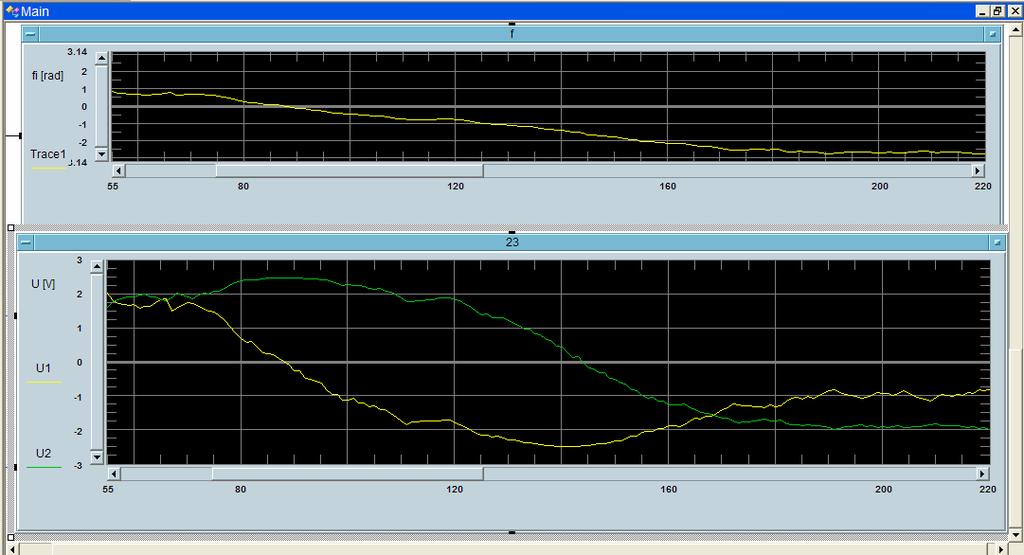The width and height of the screenshot is (1024, 555).
Task: Click up arrow on fi [rad] vertical scrollbar
Action: pos(101,58)
